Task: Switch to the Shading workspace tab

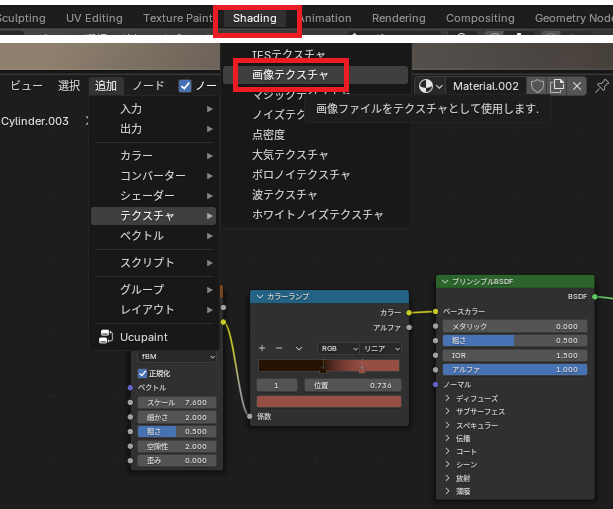Action: coord(255,18)
